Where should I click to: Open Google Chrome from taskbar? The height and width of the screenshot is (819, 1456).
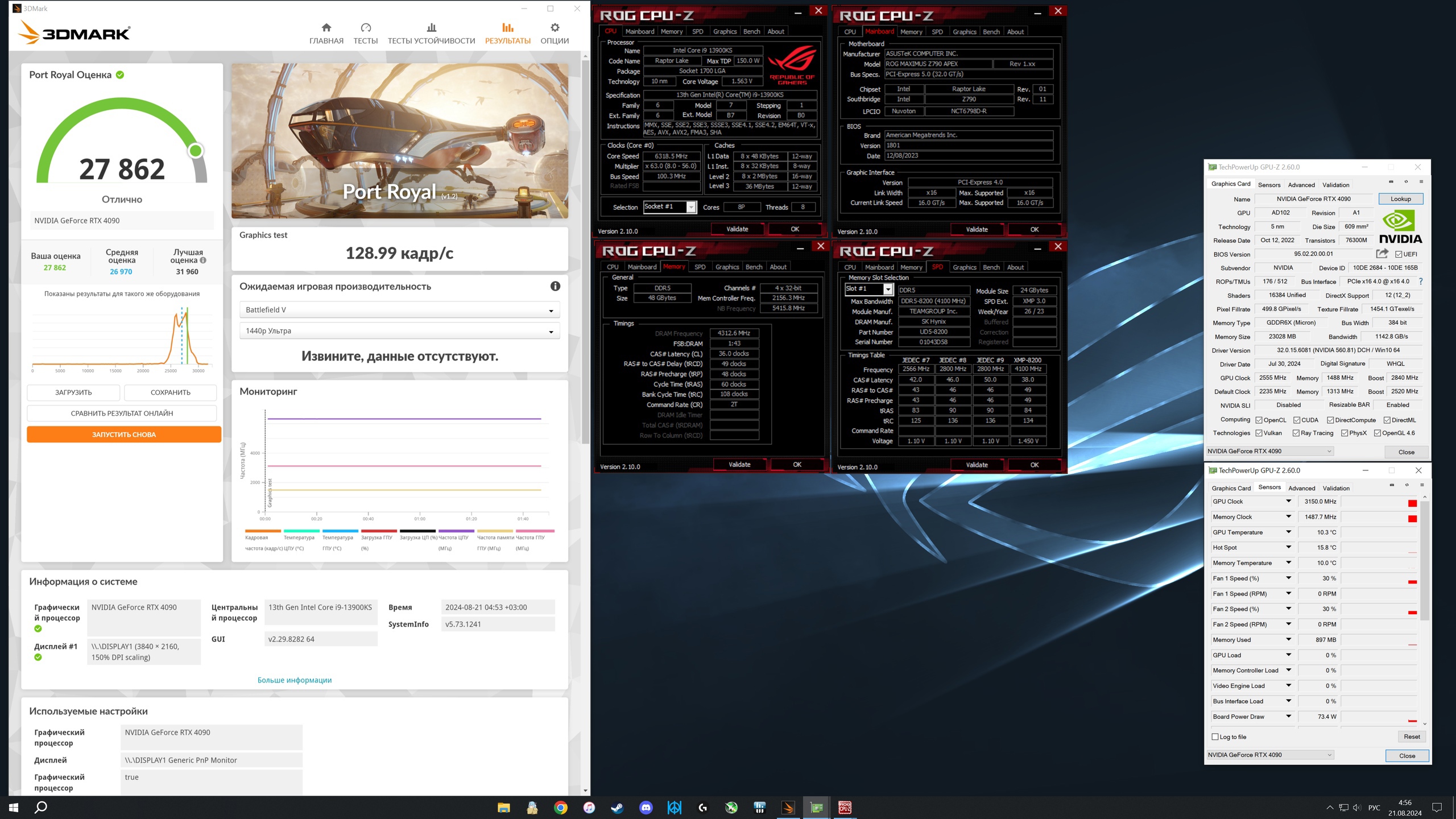point(560,807)
